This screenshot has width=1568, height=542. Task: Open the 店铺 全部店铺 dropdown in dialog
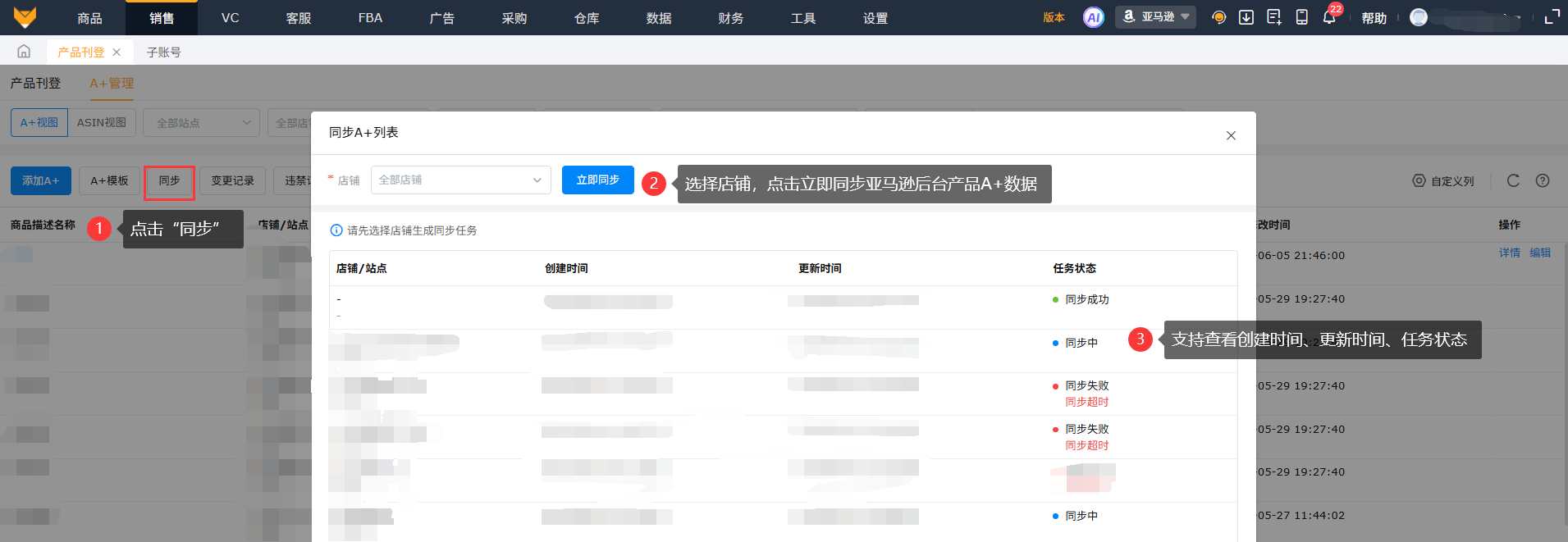(461, 180)
